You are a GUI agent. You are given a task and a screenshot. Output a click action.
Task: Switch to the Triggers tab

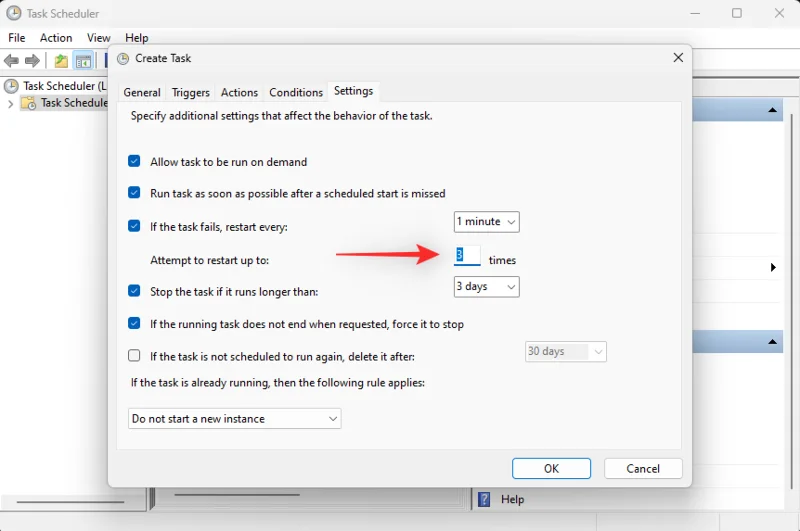[190, 92]
